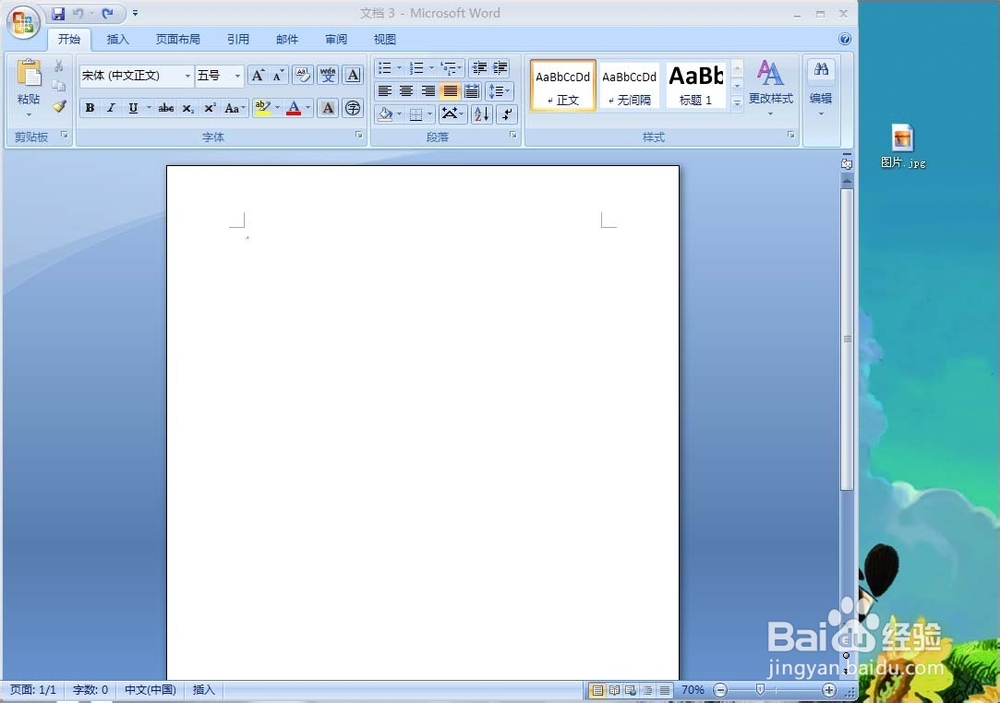Redo the last action
1000x703 pixels.
108,13
